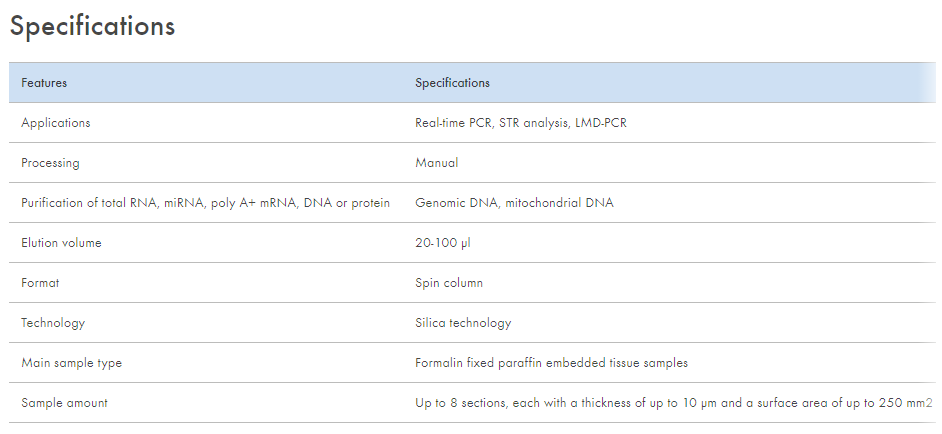This screenshot has height=434, width=942.
Task: Click the 250 mm2 surface area text
Action: click(905, 403)
